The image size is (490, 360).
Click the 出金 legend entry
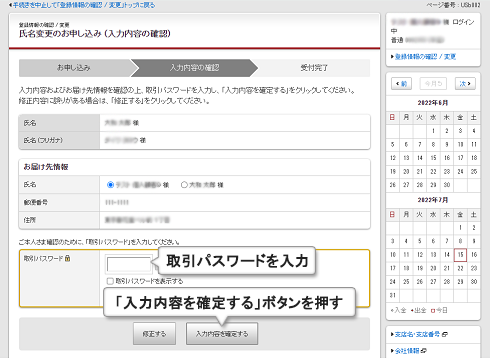coord(418,310)
